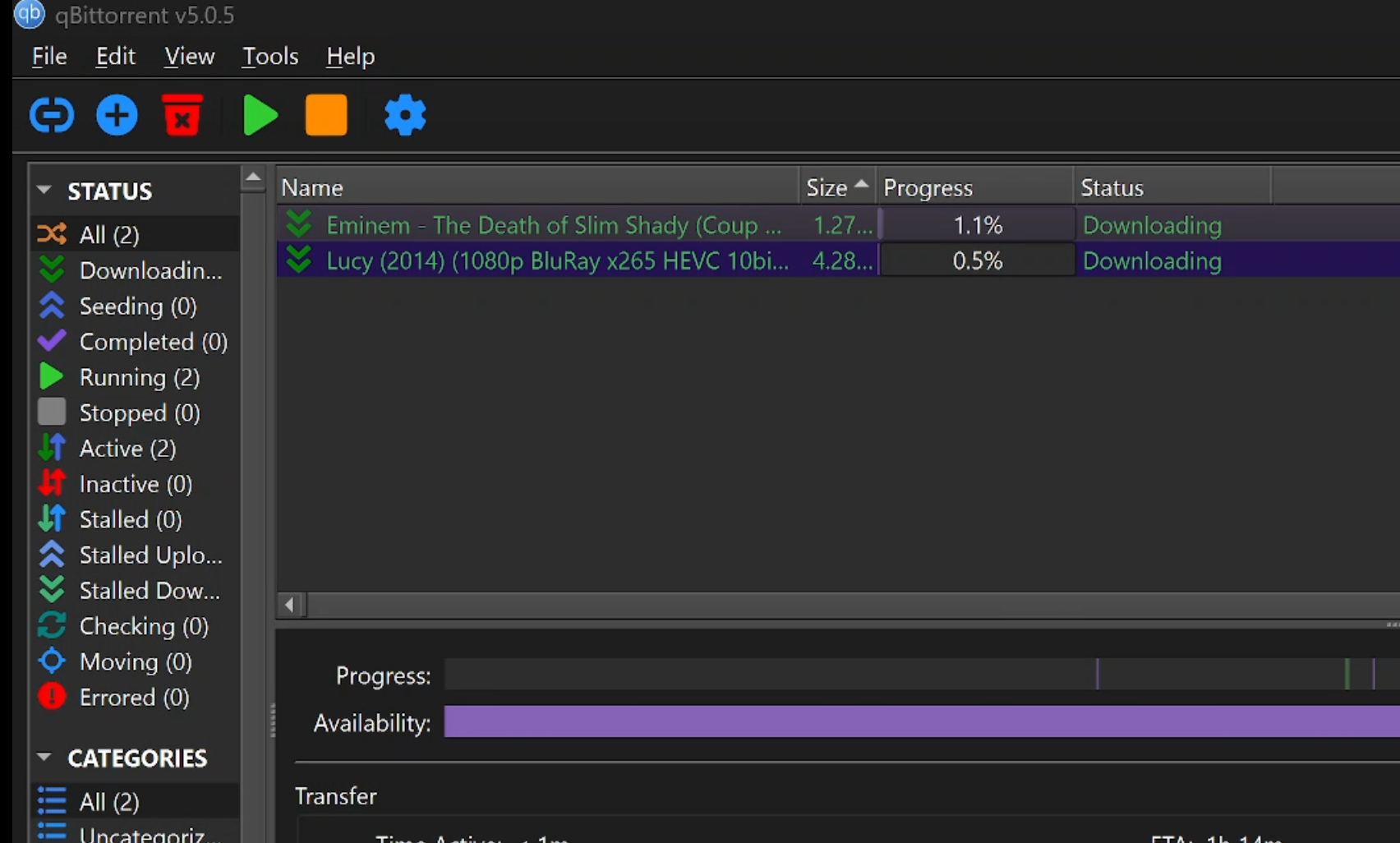
Task: Click the Add Torrent Link toolbar icon
Action: pos(52,115)
